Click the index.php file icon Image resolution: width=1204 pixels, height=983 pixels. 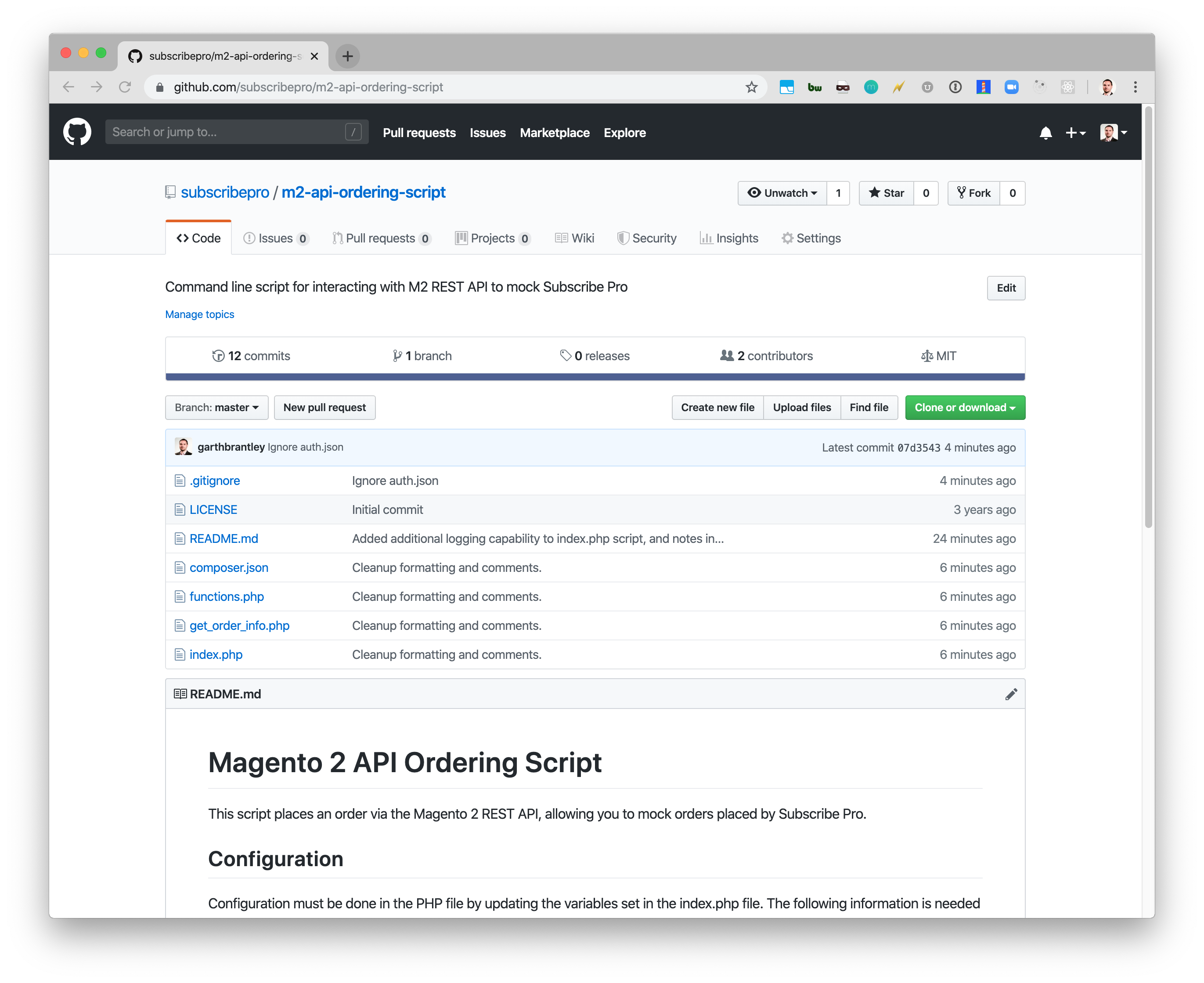[x=180, y=654]
